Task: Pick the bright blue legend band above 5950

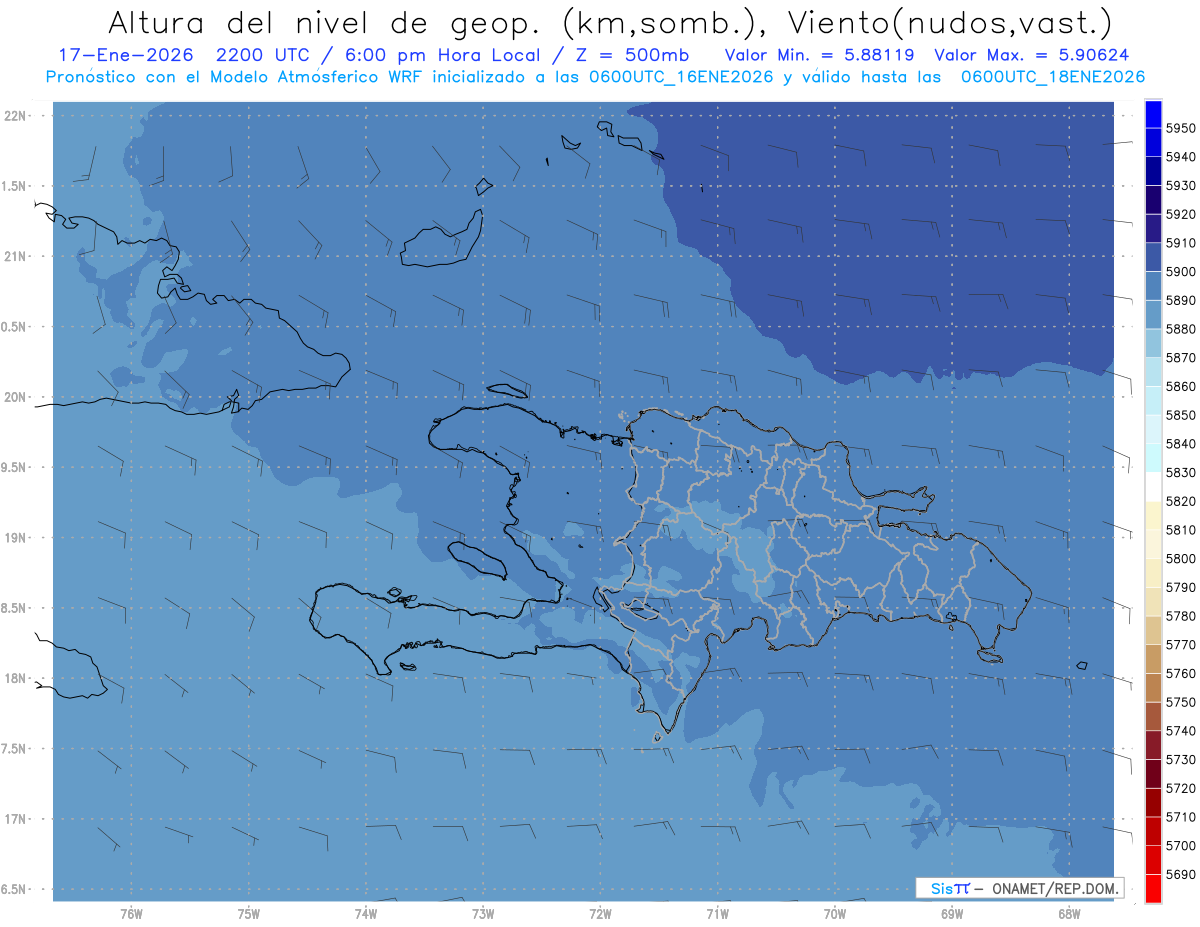Action: pyautogui.click(x=1153, y=114)
